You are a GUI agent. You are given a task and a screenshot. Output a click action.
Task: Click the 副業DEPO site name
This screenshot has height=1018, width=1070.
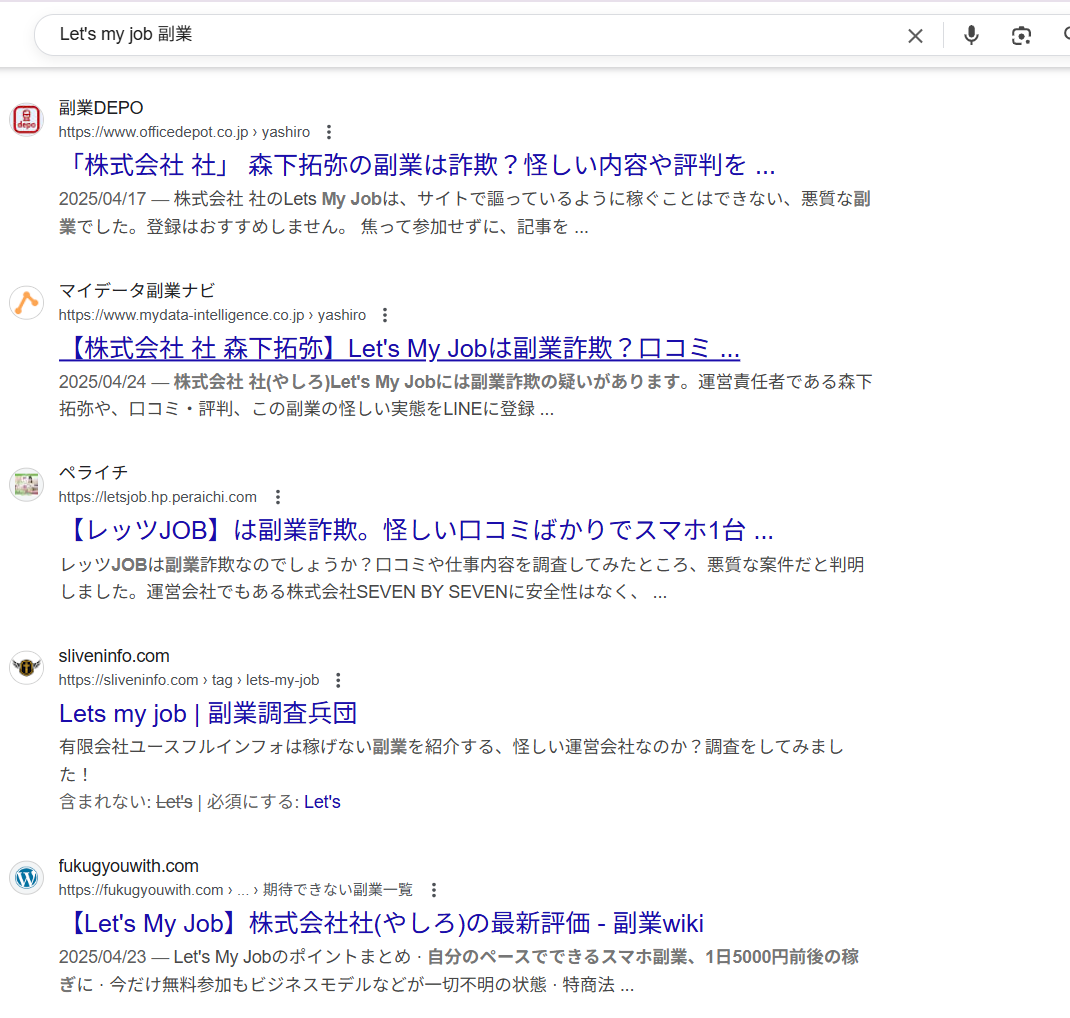pos(101,108)
